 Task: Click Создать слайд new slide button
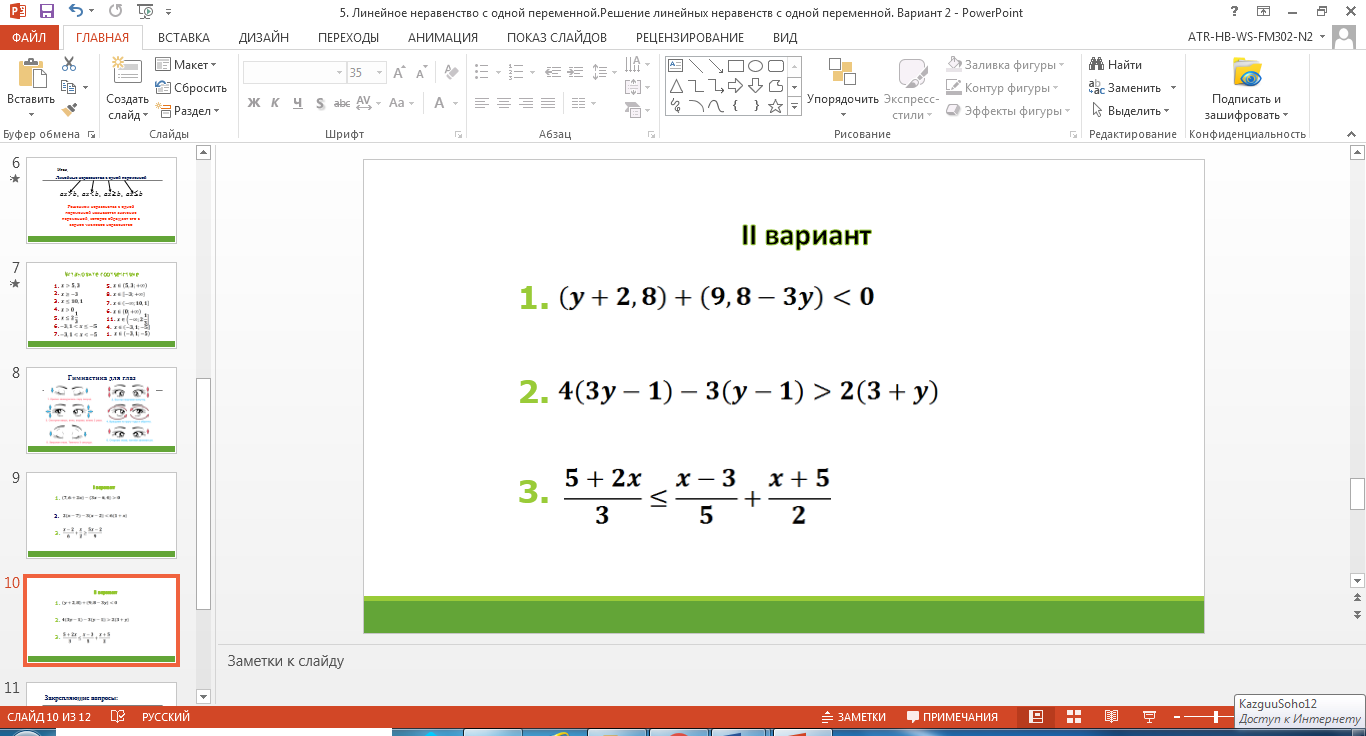128,88
